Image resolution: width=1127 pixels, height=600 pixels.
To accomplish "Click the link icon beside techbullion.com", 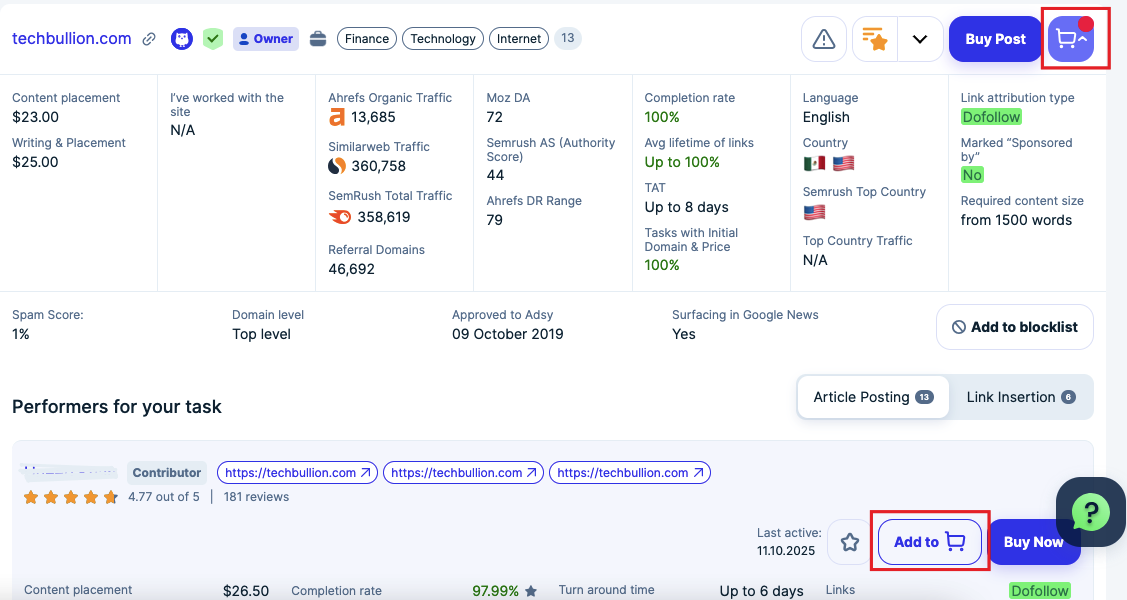I will pos(149,39).
